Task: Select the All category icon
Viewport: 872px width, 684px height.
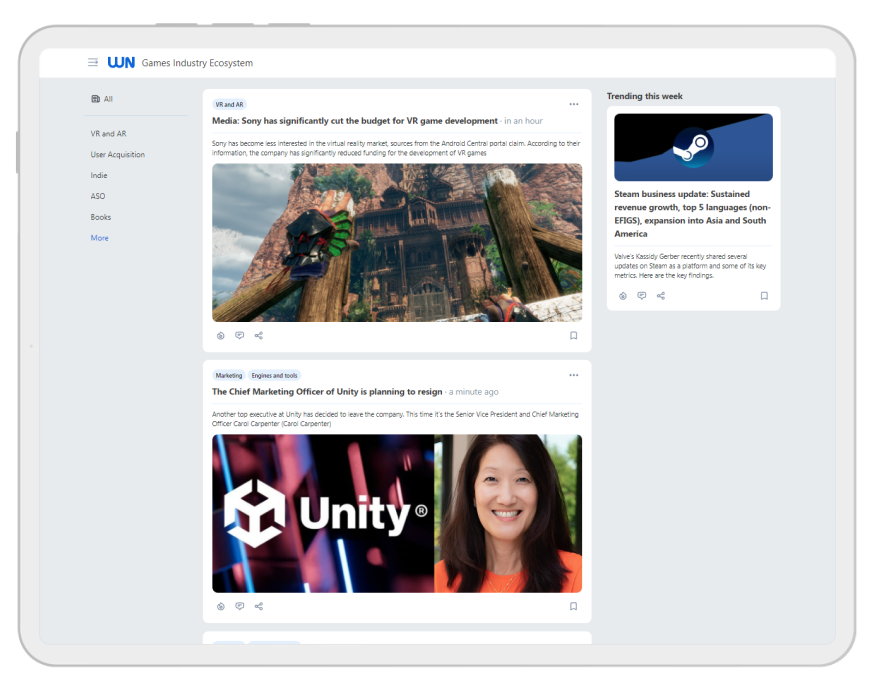Action: point(96,99)
